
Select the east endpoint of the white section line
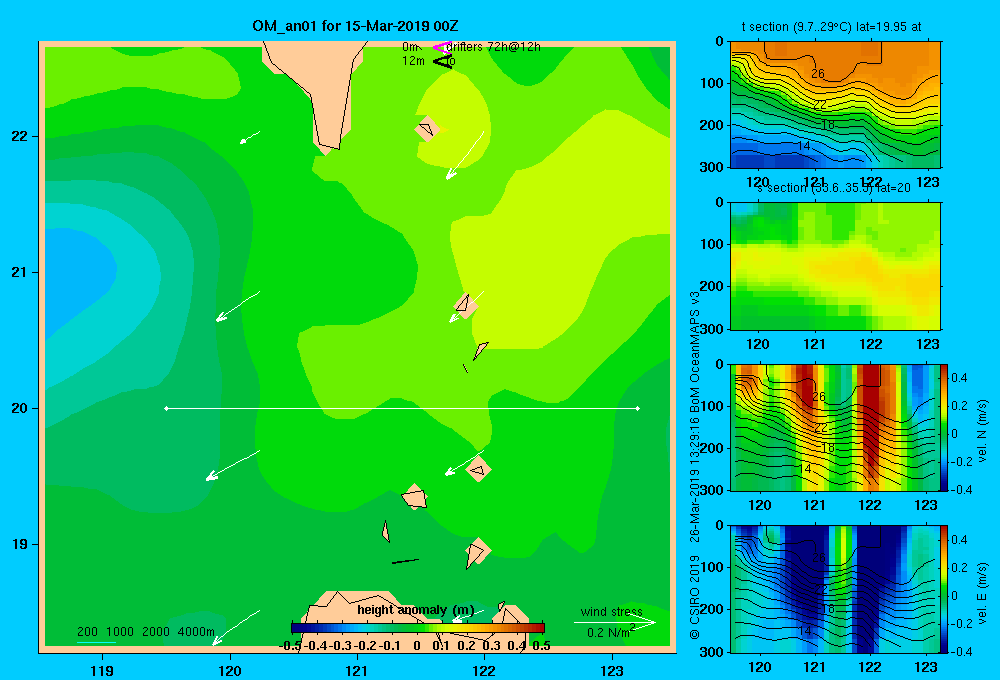(638, 408)
